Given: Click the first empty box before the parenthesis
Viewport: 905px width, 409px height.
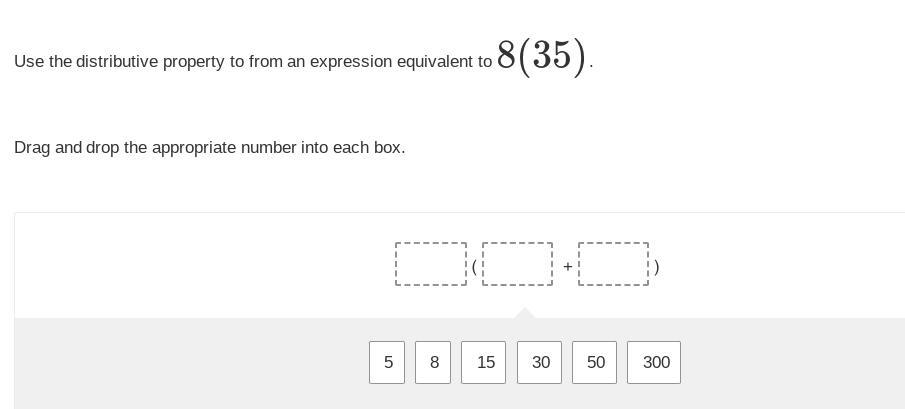Looking at the screenshot, I should pyautogui.click(x=431, y=264).
